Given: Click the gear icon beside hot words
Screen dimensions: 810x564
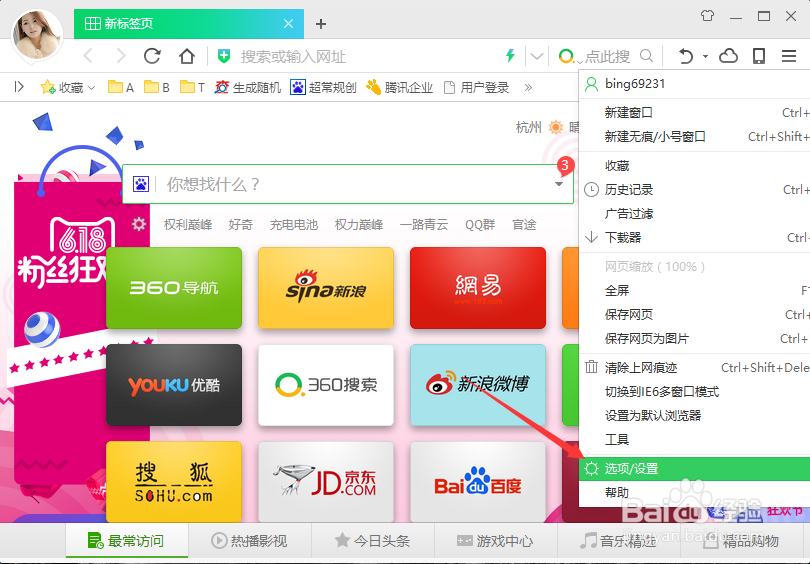Looking at the screenshot, I should coord(138,224).
